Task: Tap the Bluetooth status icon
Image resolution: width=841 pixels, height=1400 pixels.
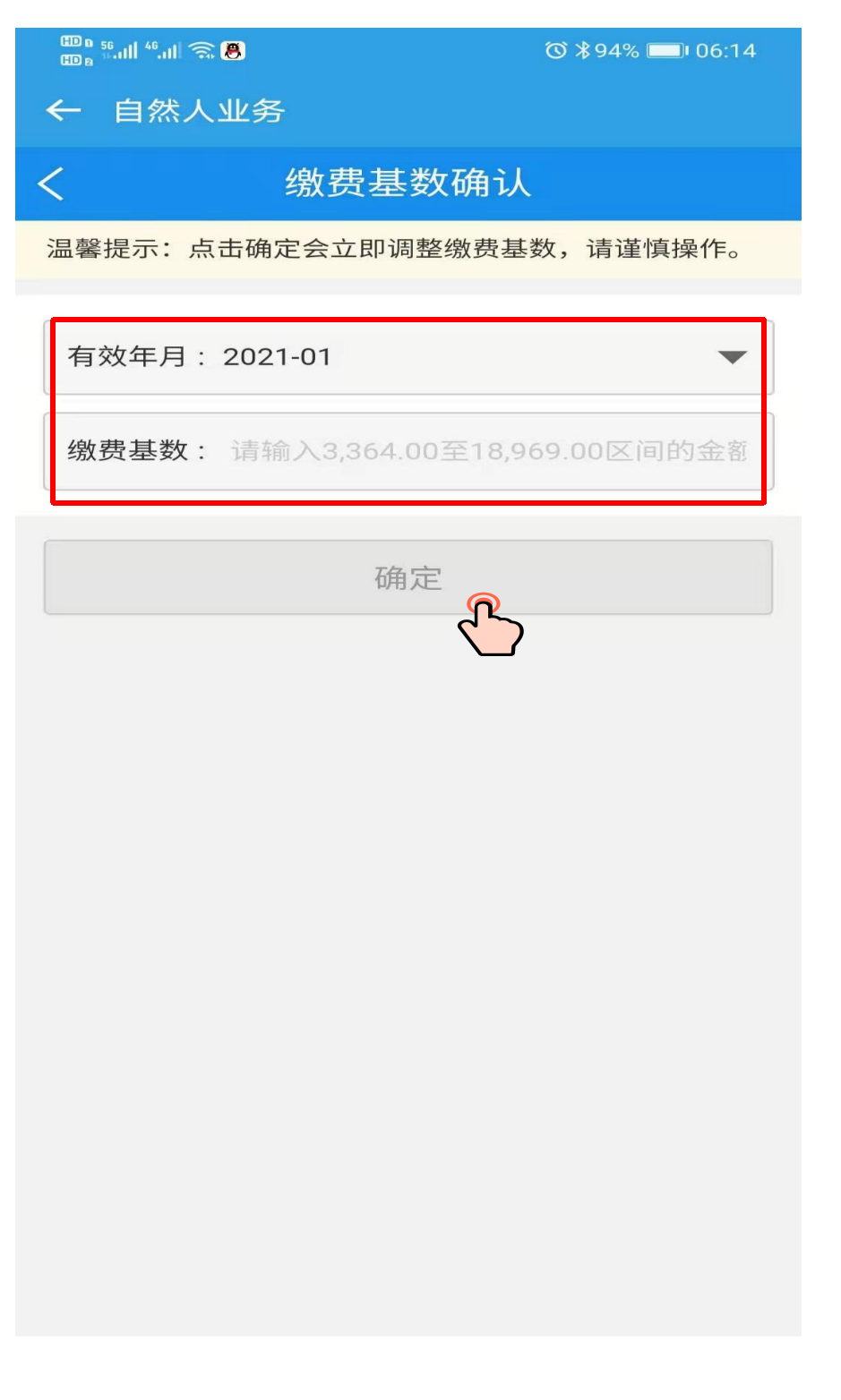Action: [x=583, y=51]
